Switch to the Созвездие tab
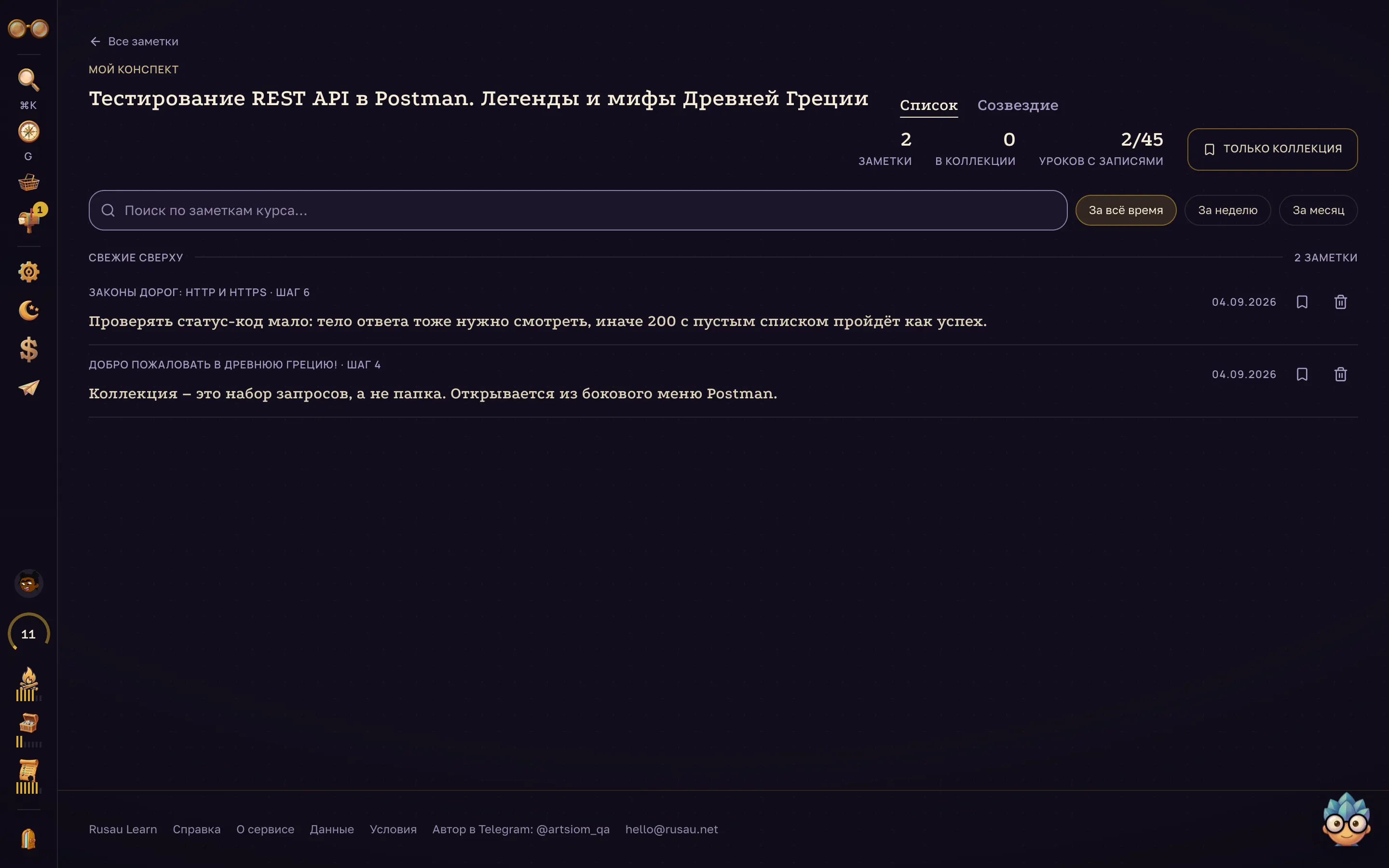1389x868 pixels. (x=1018, y=106)
